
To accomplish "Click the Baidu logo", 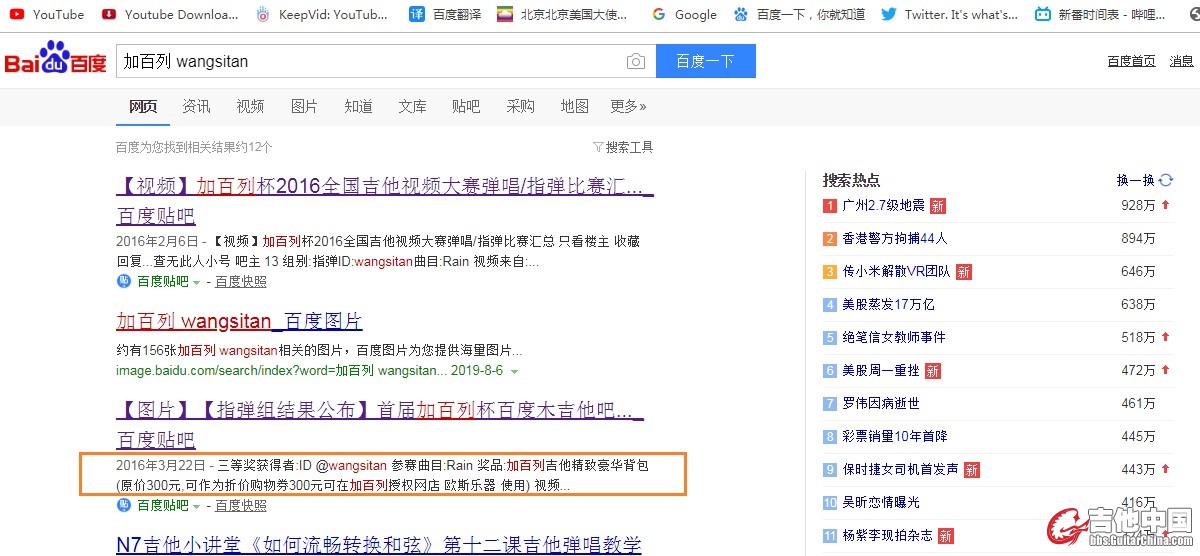I will pyautogui.click(x=55, y=60).
